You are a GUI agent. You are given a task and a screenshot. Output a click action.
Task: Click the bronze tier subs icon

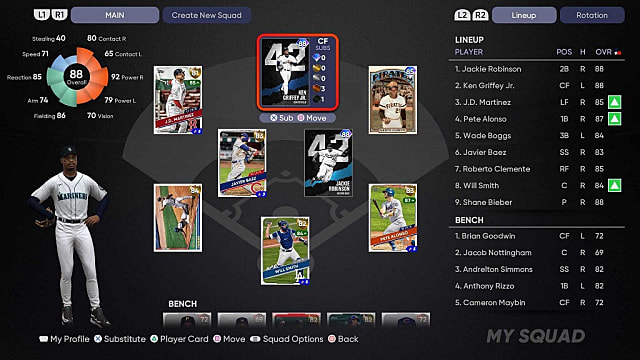click(x=317, y=88)
